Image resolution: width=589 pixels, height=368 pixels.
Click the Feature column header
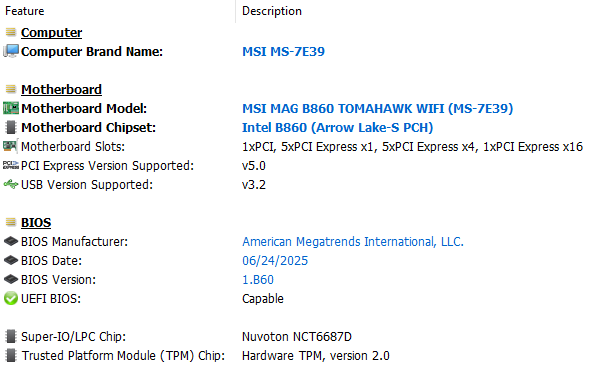pyautogui.click(x=24, y=11)
